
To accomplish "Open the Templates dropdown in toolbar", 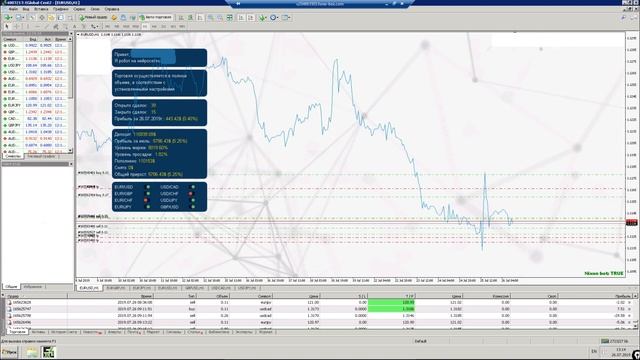I will point(286,18).
